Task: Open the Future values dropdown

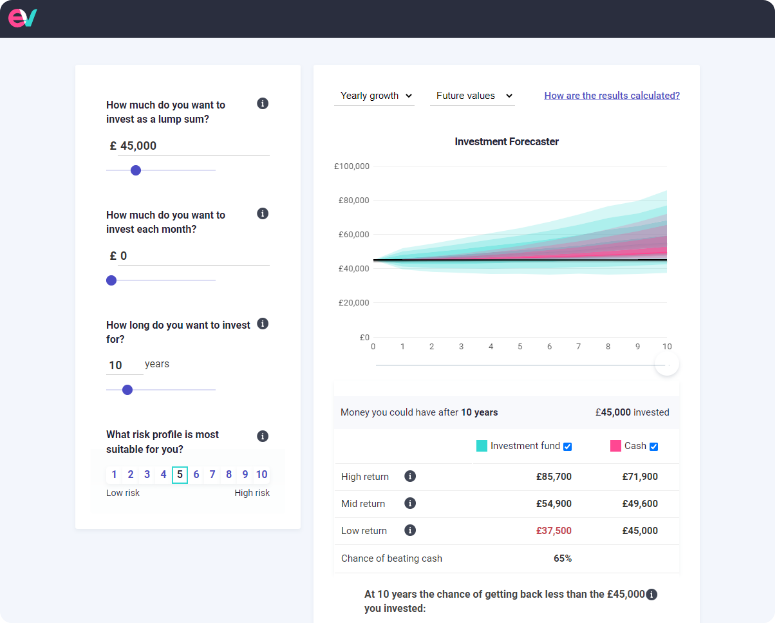Action: coord(473,96)
